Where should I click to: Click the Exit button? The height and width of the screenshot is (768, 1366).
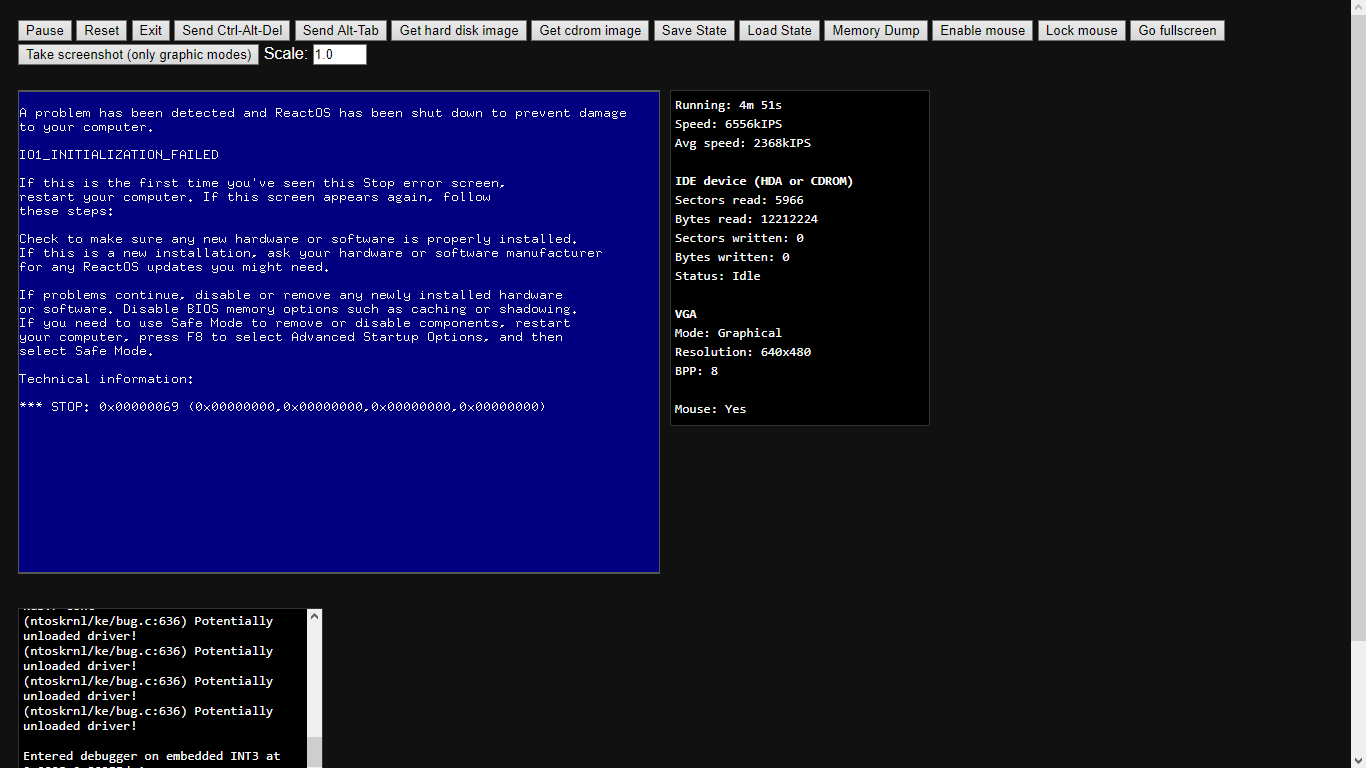coord(151,30)
